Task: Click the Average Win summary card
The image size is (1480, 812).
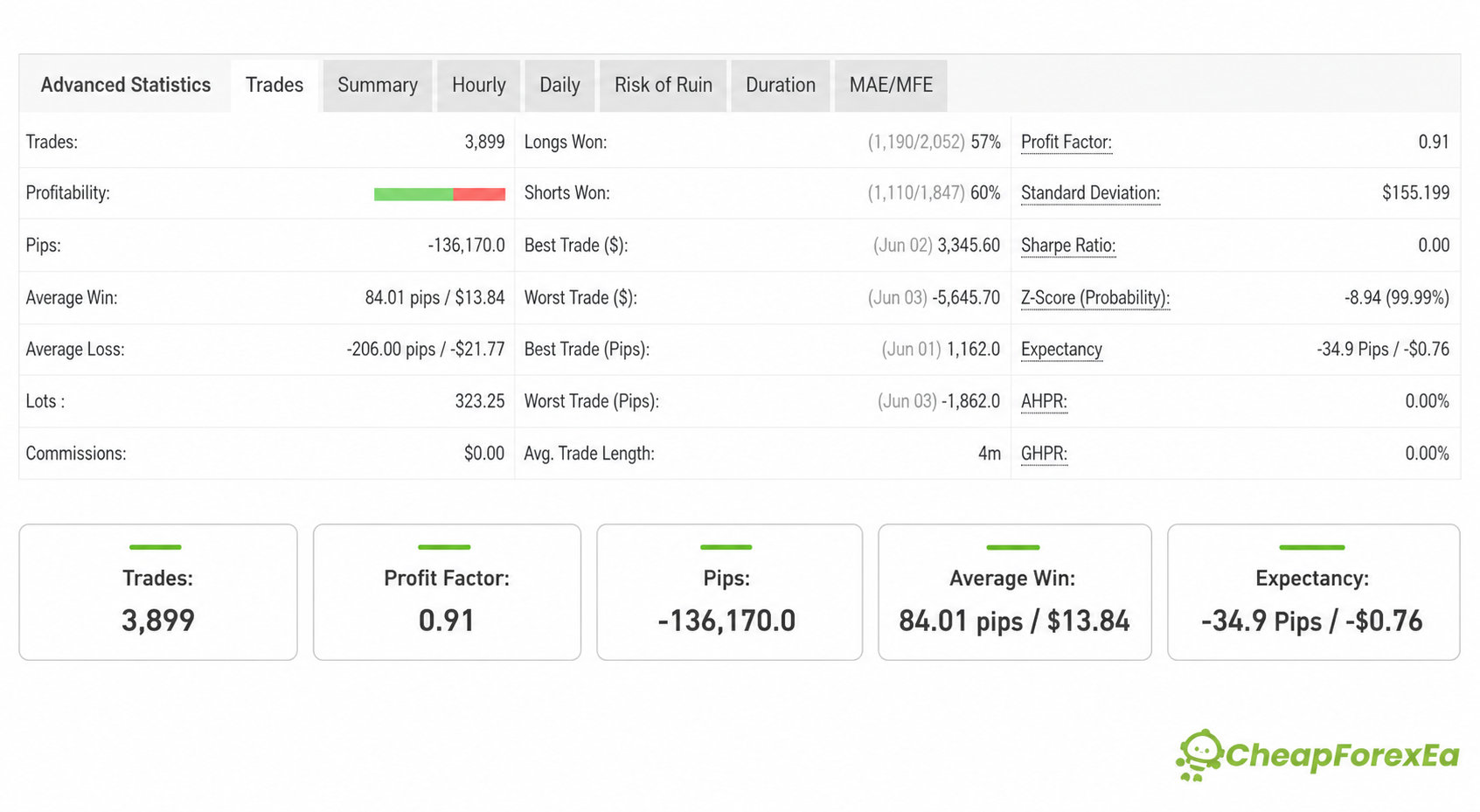Action: tap(1014, 593)
